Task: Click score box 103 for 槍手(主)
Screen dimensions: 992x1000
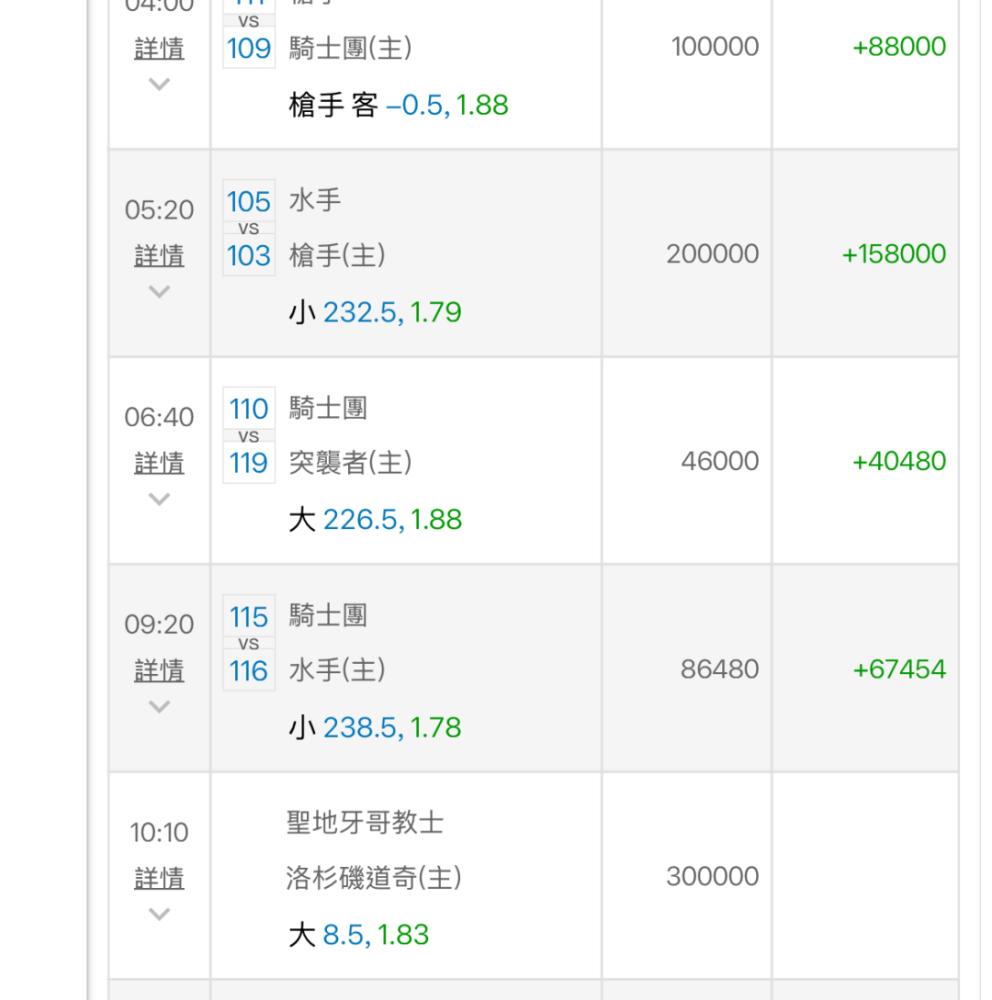Action: point(249,256)
